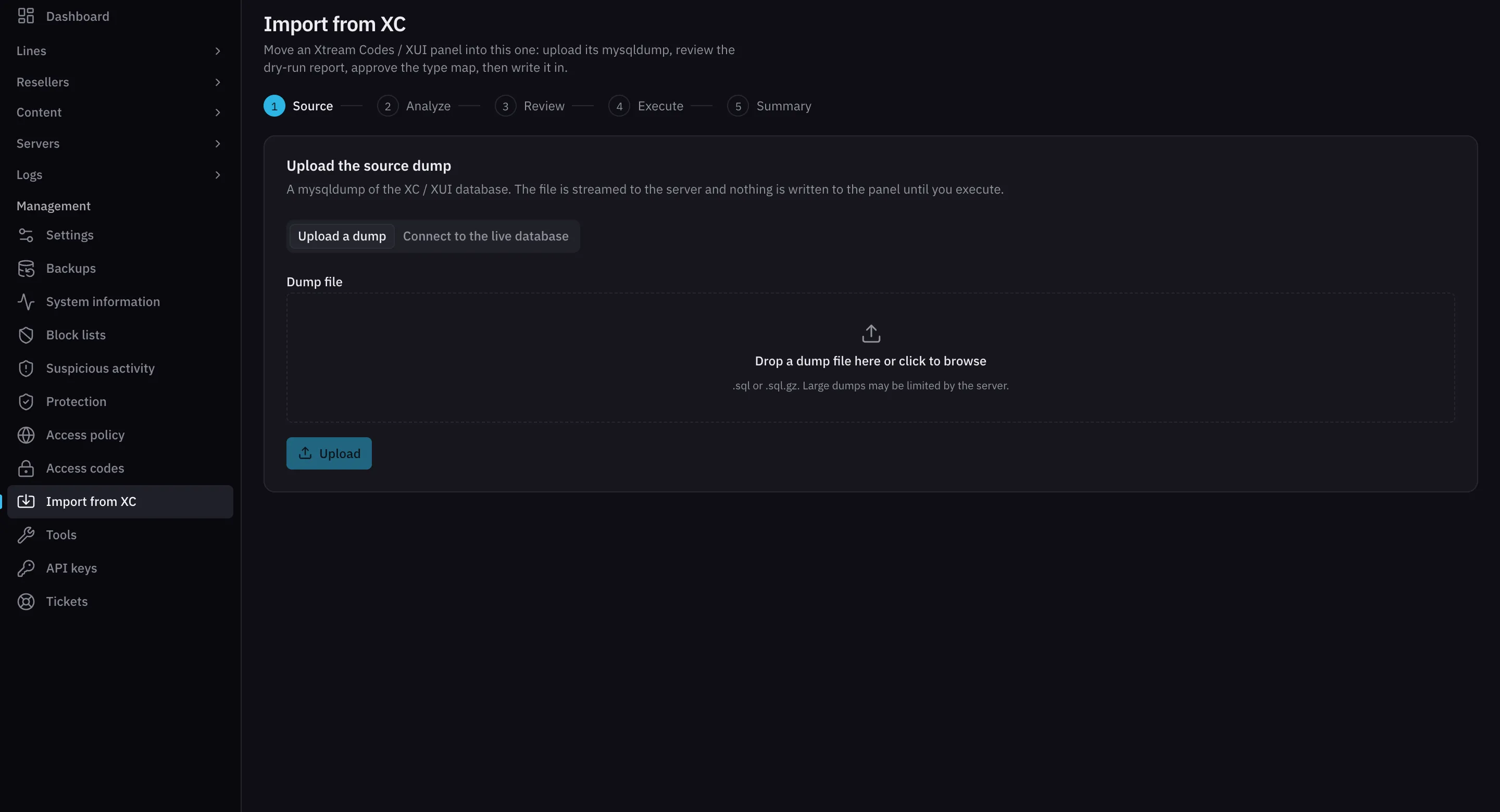Click the Tools wrench icon

(x=26, y=535)
